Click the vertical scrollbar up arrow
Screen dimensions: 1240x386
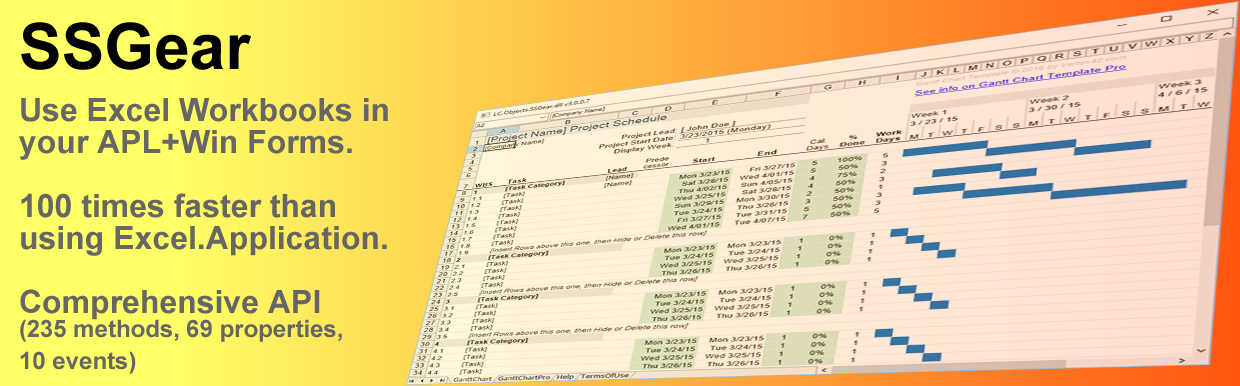1227,34
